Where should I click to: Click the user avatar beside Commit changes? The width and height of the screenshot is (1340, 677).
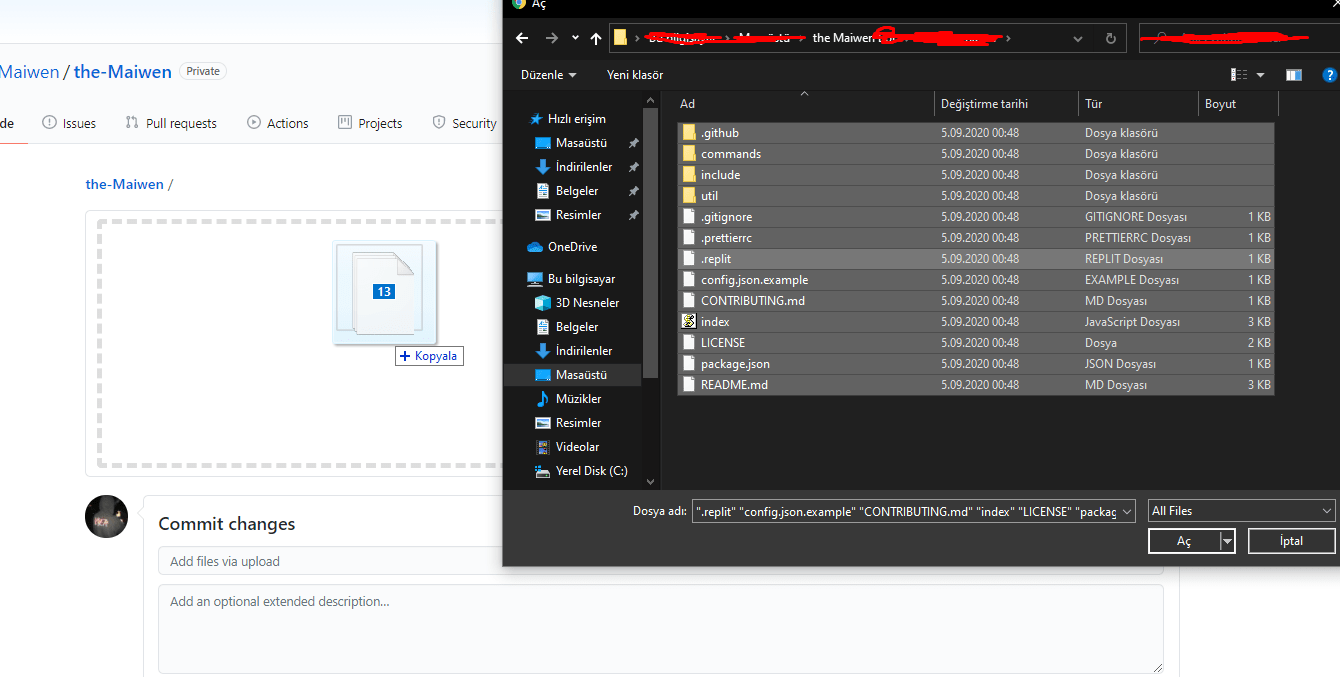pyautogui.click(x=106, y=516)
